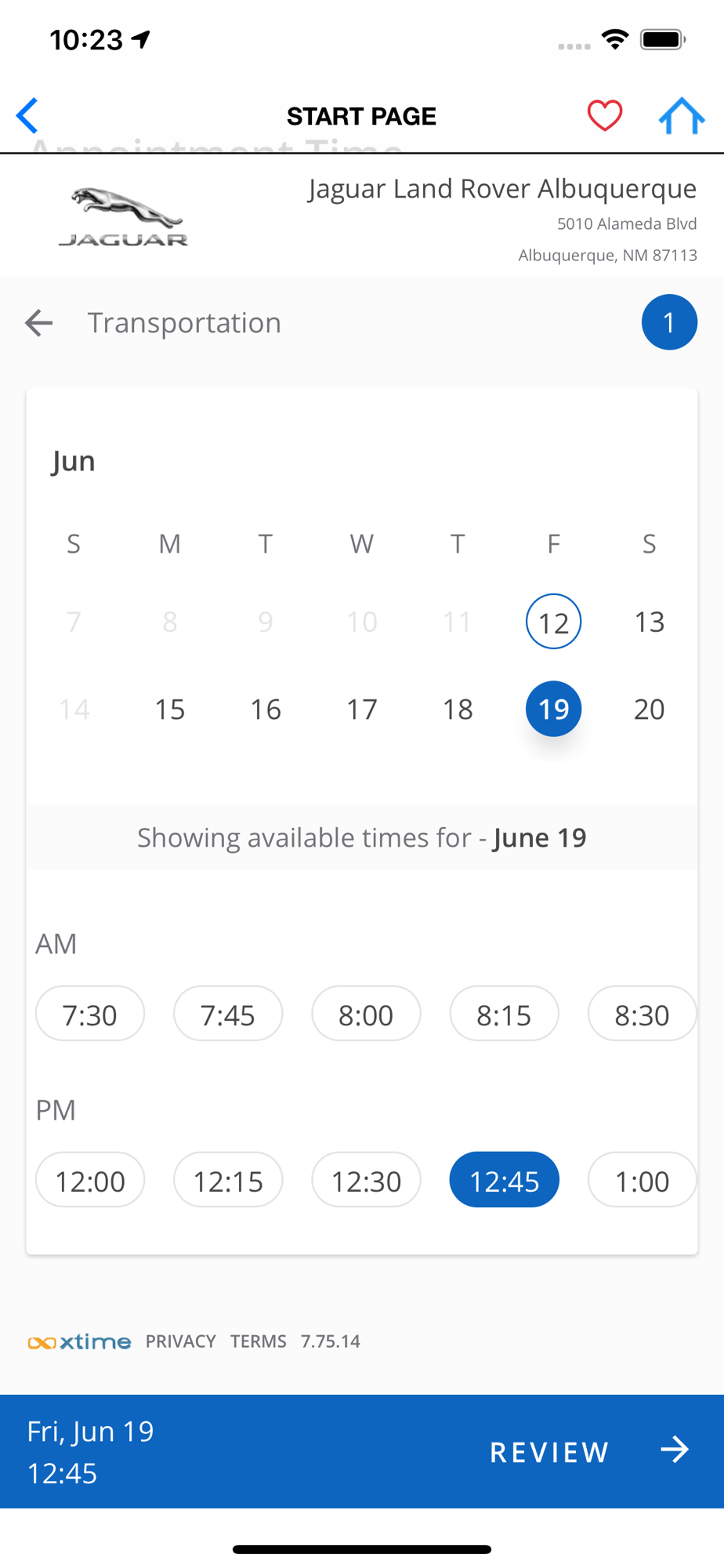Select Saturday June 20 date

coord(649,709)
